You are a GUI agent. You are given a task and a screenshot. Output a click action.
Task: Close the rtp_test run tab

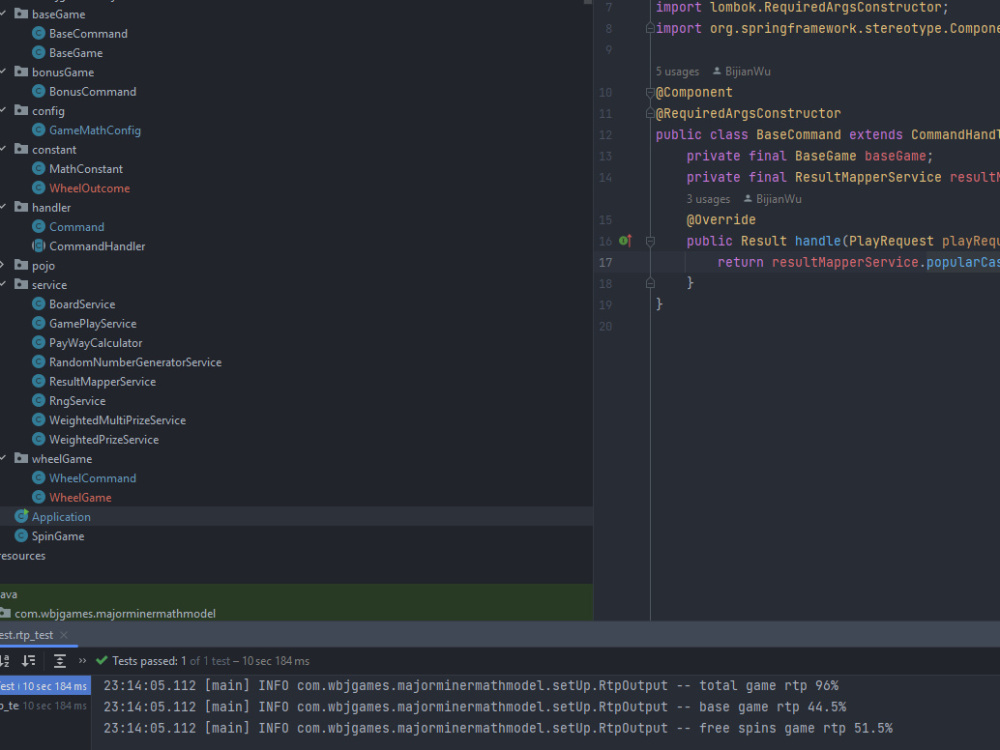[64, 635]
